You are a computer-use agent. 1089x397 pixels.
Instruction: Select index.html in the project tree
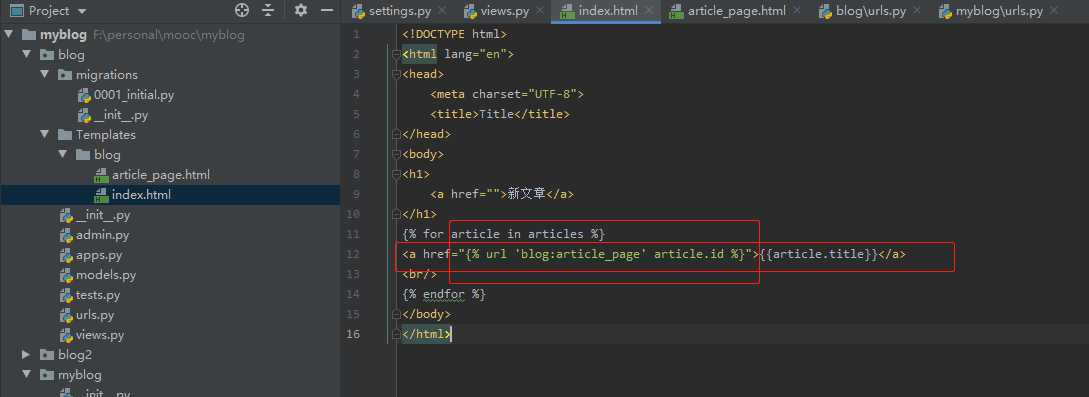(141, 195)
